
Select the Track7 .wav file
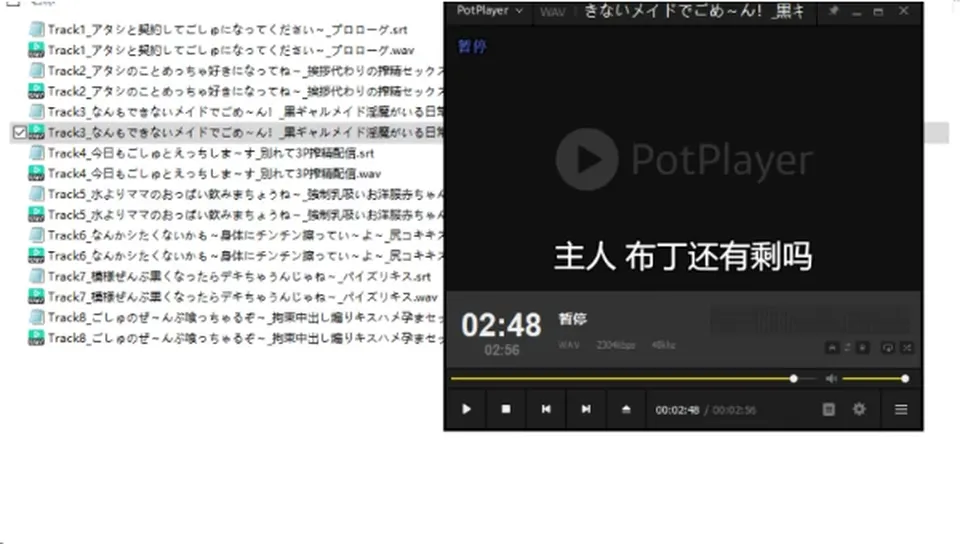pos(242,297)
